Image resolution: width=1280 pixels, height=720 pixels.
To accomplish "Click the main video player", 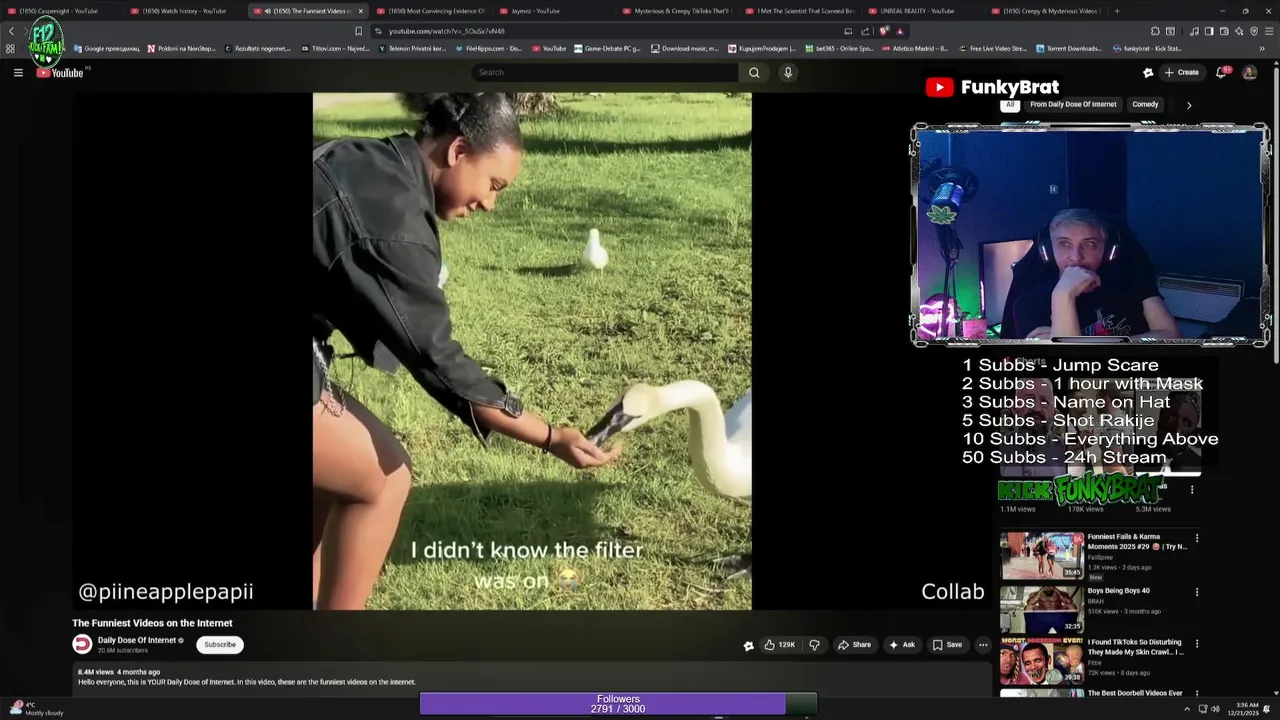I will tap(531, 351).
